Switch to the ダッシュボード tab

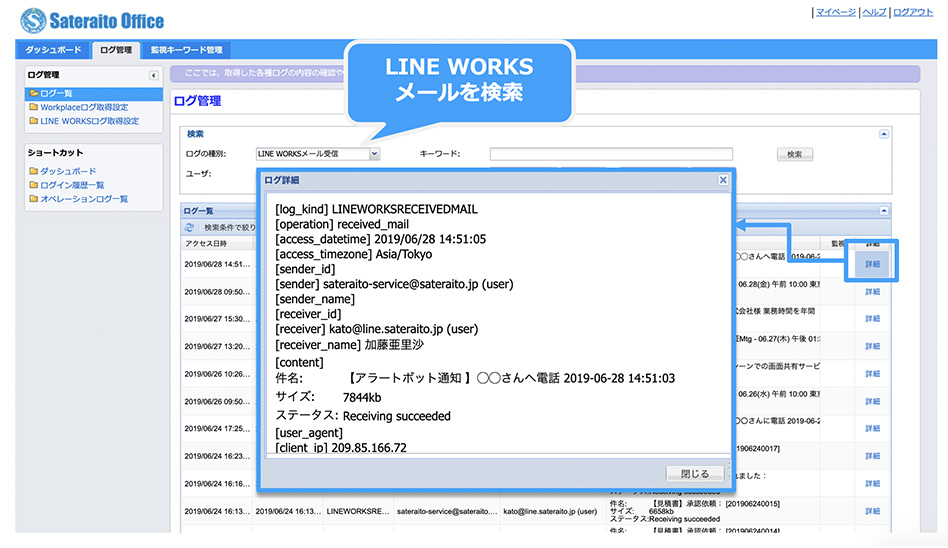(x=53, y=50)
